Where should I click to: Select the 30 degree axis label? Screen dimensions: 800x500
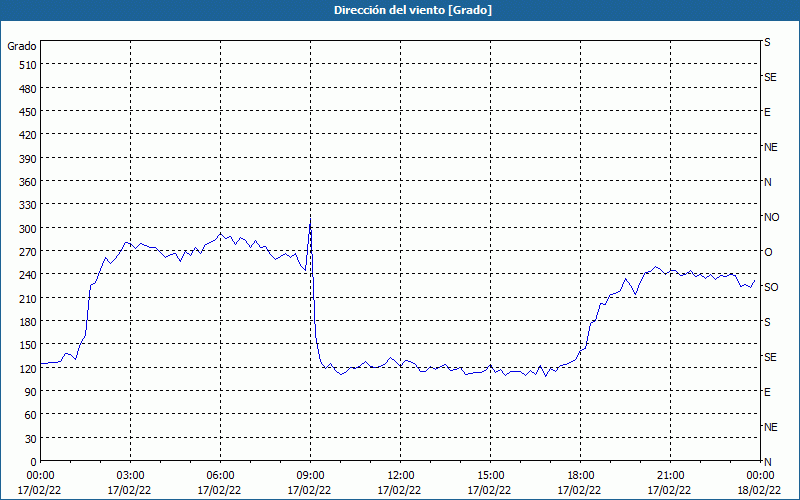click(31, 439)
